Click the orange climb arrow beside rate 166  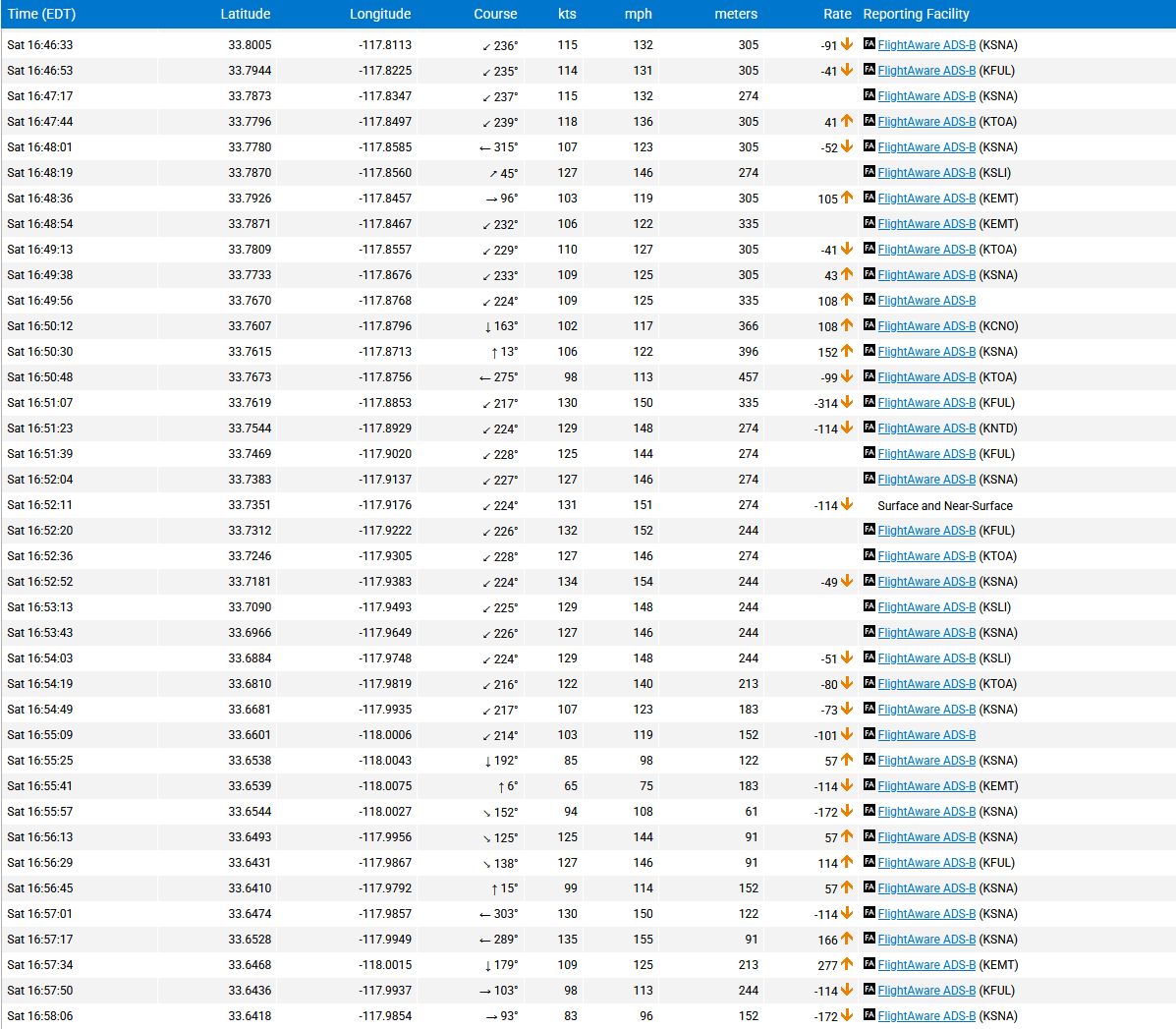tap(847, 939)
